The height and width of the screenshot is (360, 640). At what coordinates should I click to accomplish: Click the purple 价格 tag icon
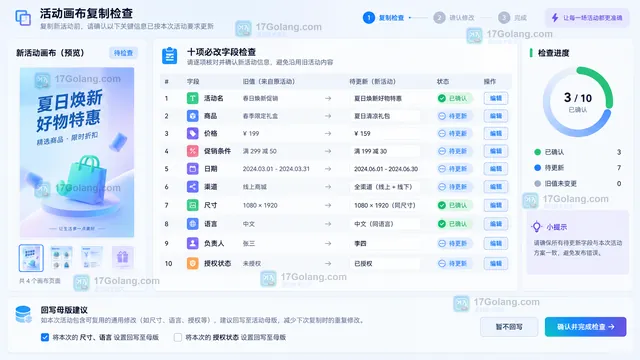click(192, 133)
